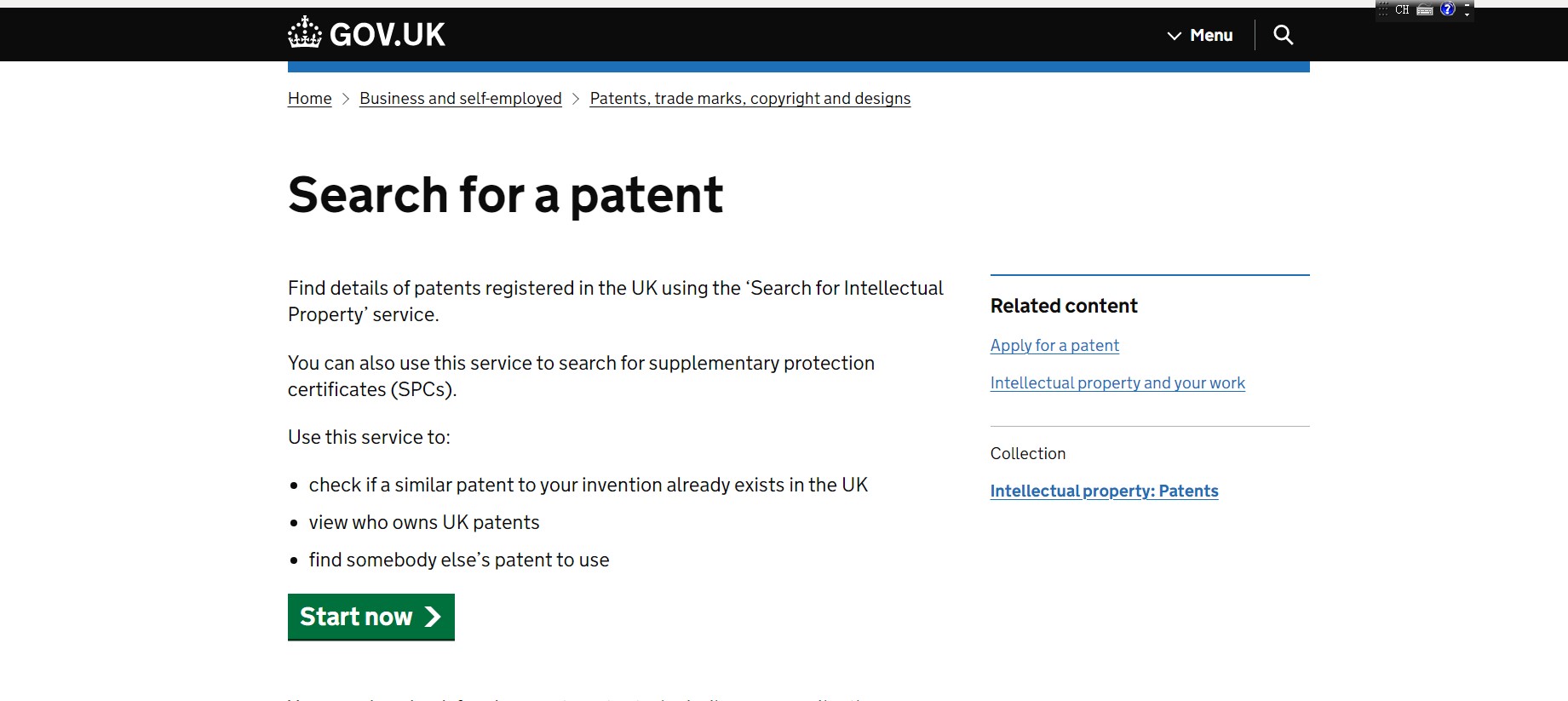Open the Menu navigation item
The image size is (1568, 701).
tap(1200, 35)
